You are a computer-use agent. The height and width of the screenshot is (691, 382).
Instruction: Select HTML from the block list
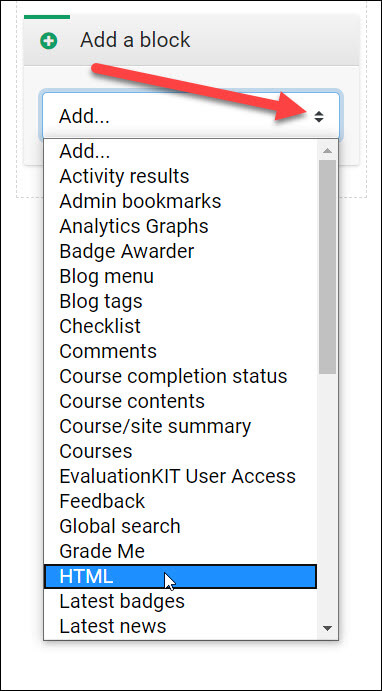(x=180, y=576)
